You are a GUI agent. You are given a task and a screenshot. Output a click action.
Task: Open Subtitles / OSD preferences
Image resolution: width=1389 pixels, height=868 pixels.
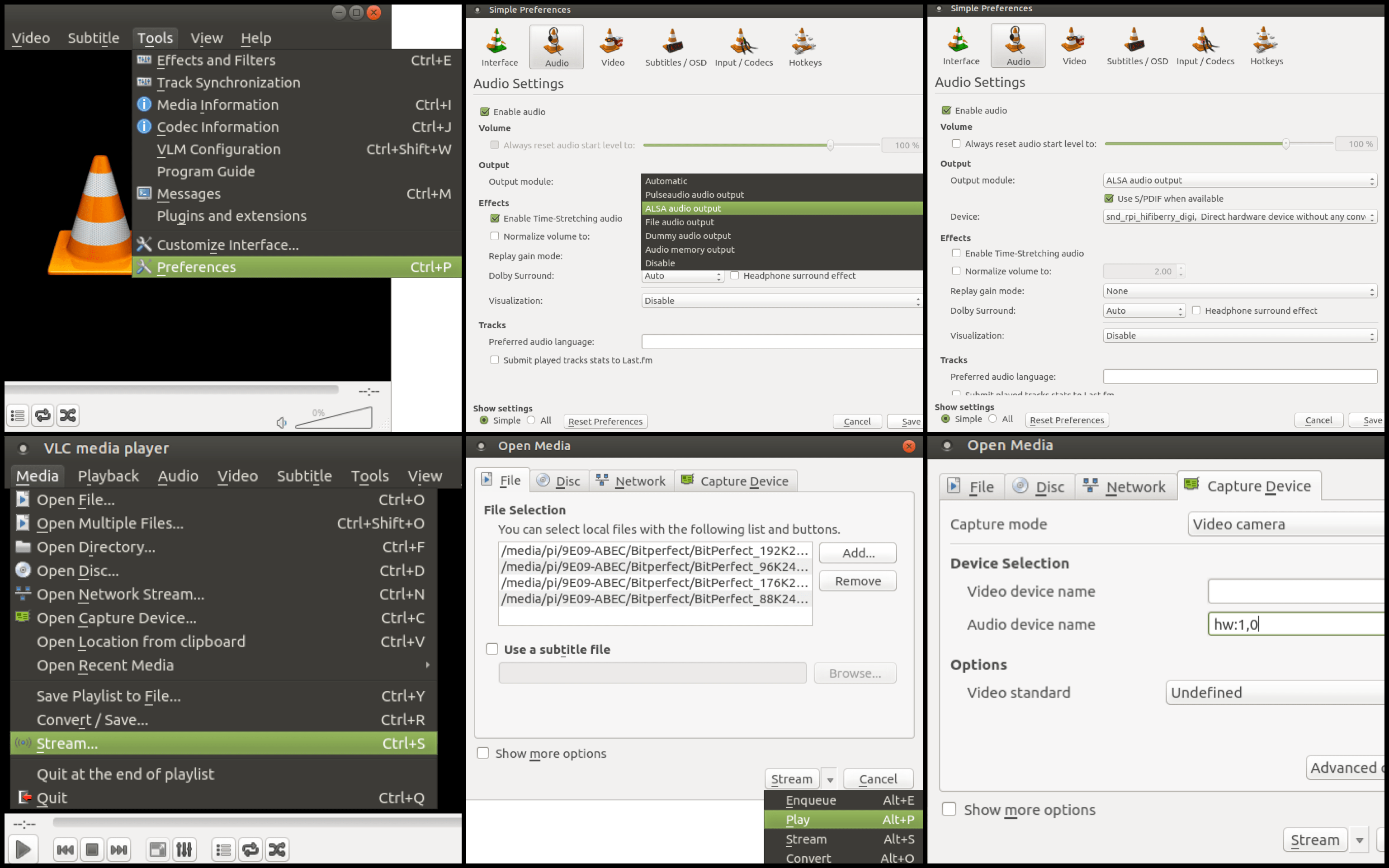click(x=675, y=47)
